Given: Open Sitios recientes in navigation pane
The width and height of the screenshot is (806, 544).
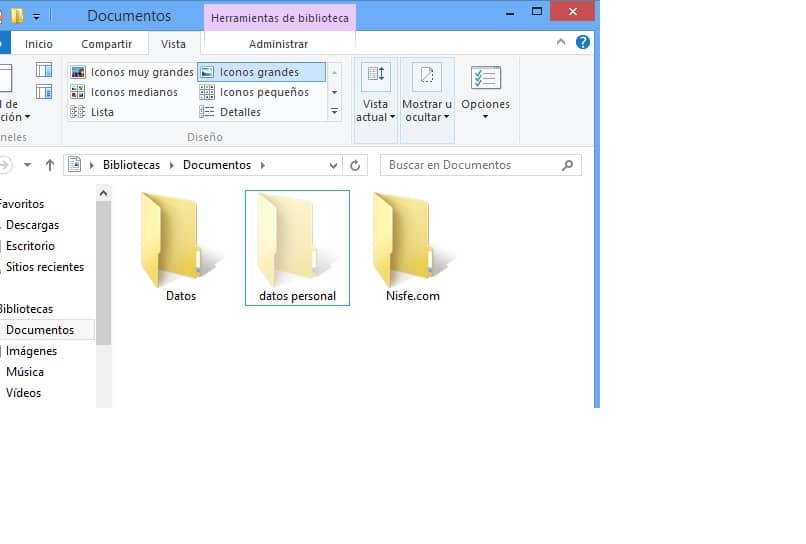Looking at the screenshot, I should pyautogui.click(x=45, y=267).
